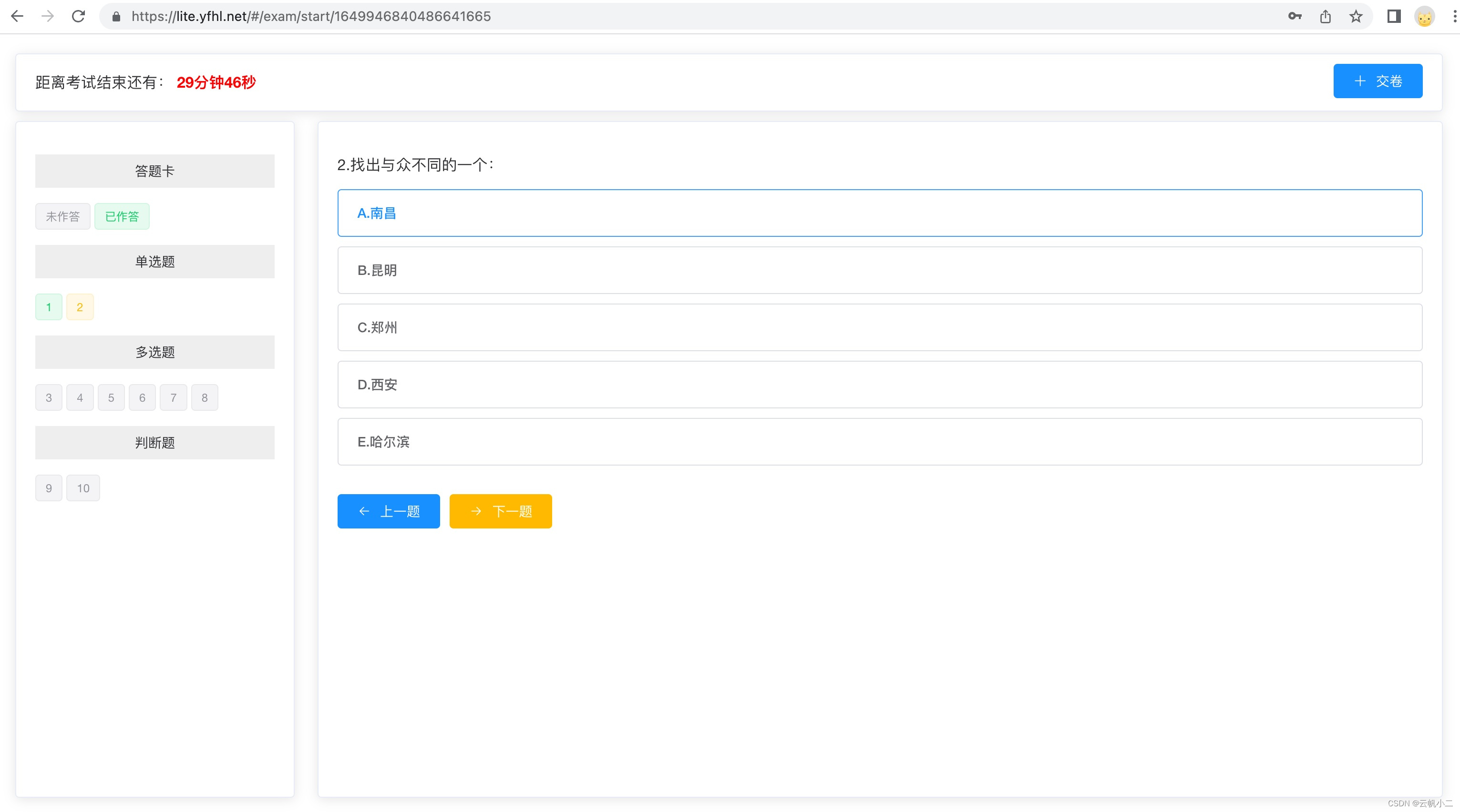The width and height of the screenshot is (1460, 812).
Task: Open the Chrome profile avatar
Action: (1424, 16)
